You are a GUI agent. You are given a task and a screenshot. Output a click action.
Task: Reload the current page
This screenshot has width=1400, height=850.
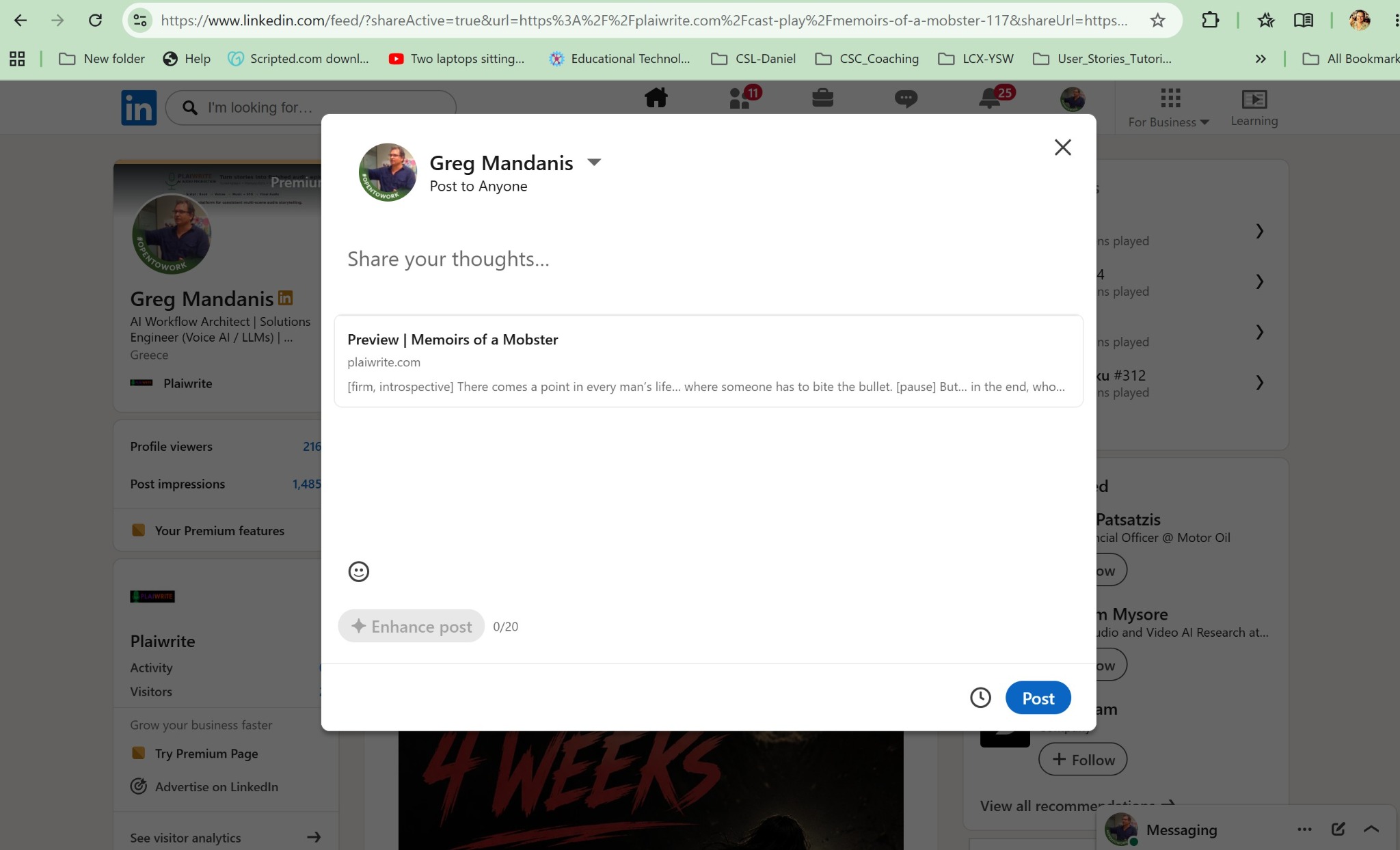(95, 20)
